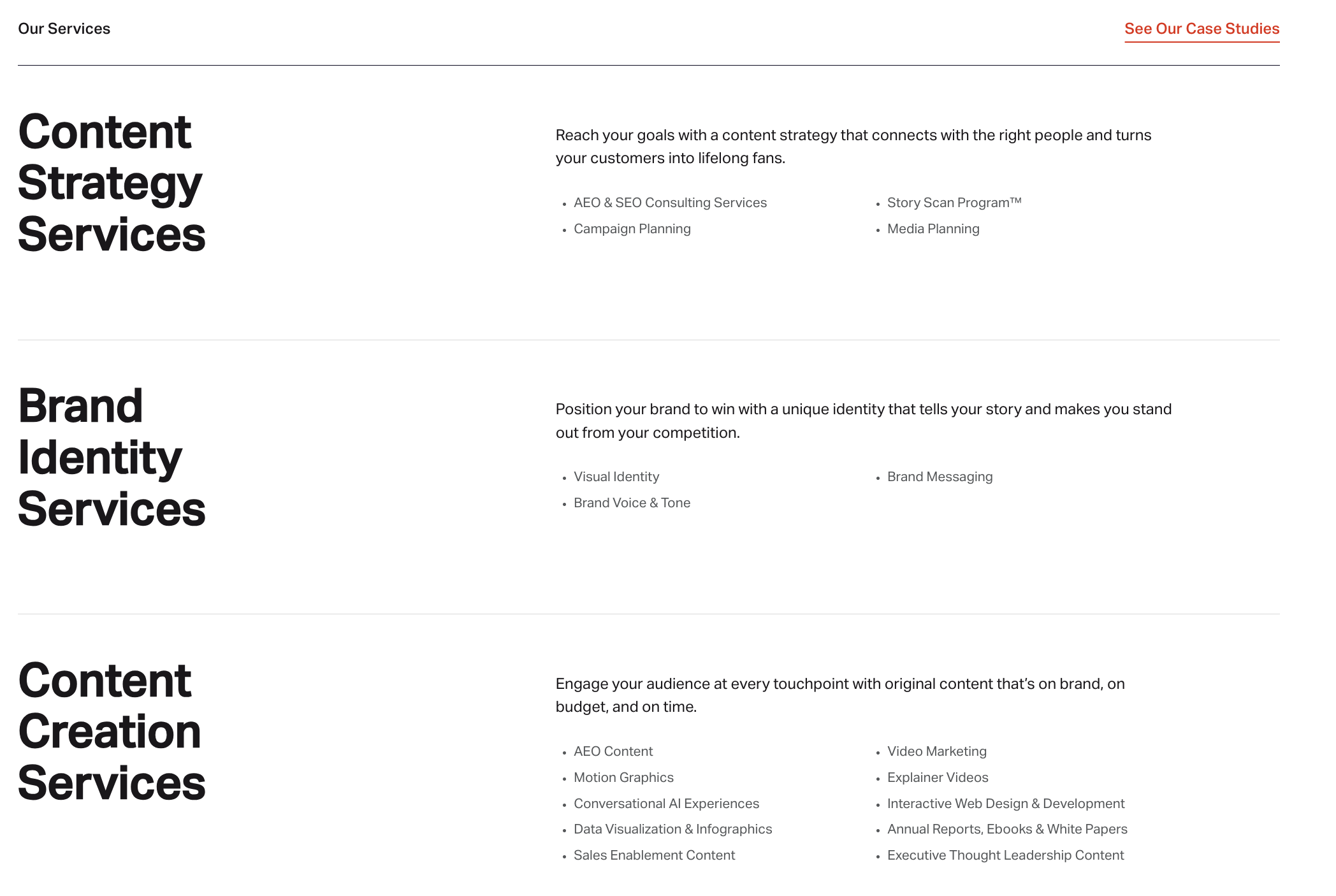
Task: Open Annual Reports, Ebooks & White Papers
Action: coord(1006,829)
